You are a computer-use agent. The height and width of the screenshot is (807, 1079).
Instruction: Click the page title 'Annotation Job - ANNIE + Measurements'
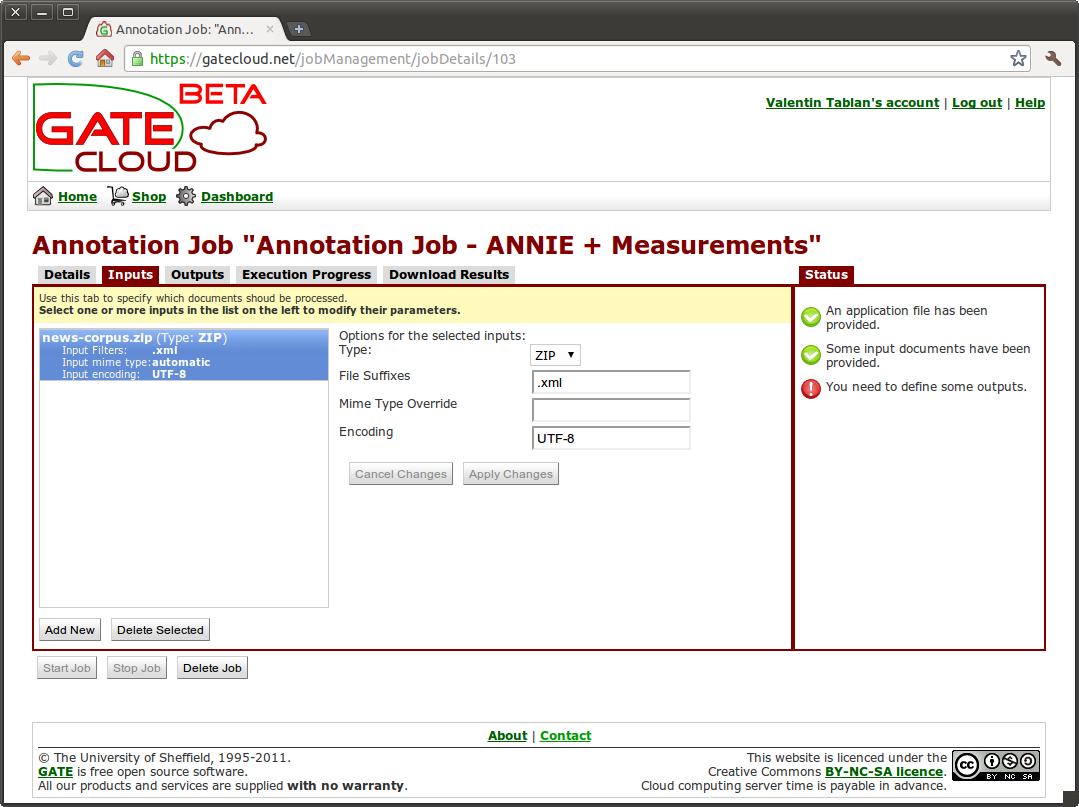pos(427,245)
